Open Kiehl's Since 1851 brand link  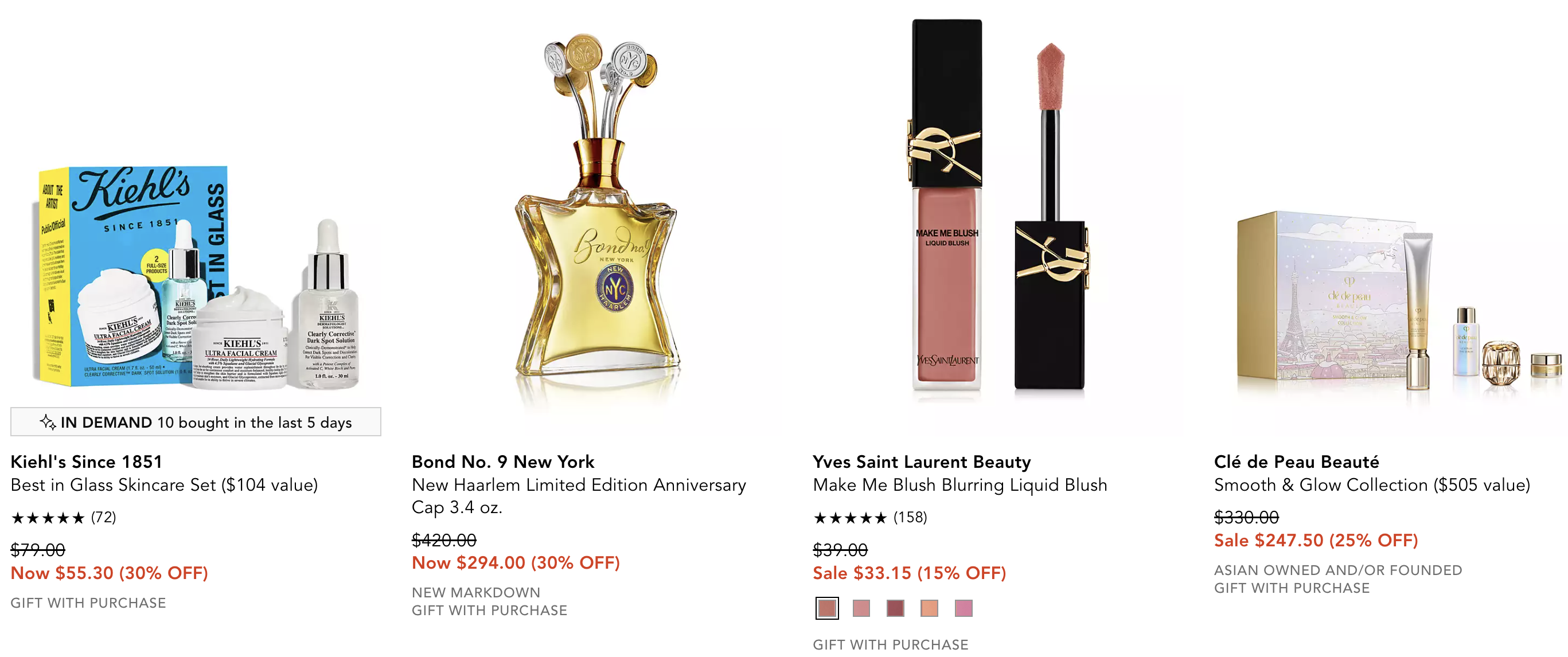coord(87,462)
